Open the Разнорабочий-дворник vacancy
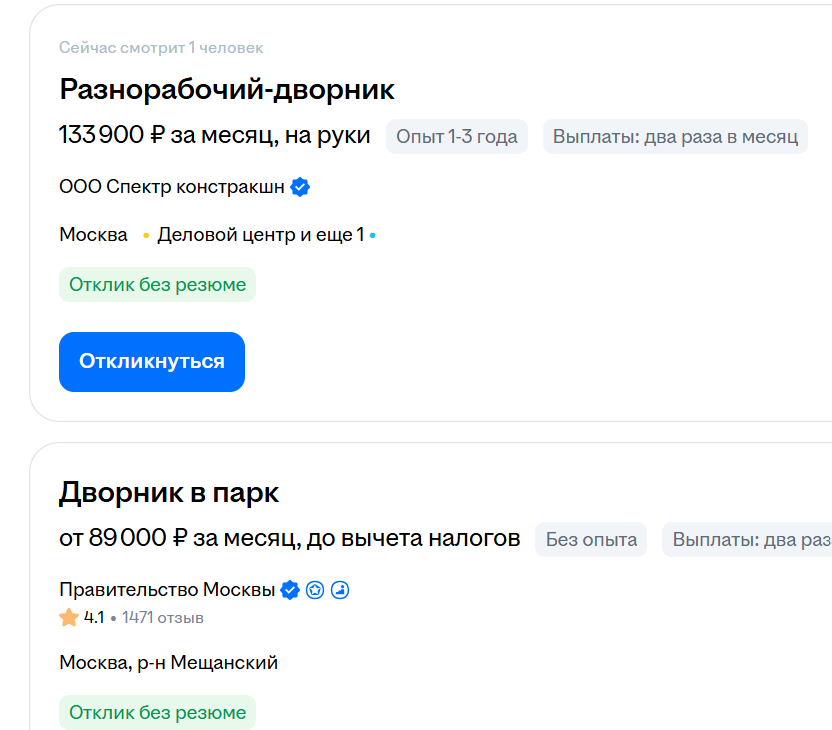 [227, 89]
